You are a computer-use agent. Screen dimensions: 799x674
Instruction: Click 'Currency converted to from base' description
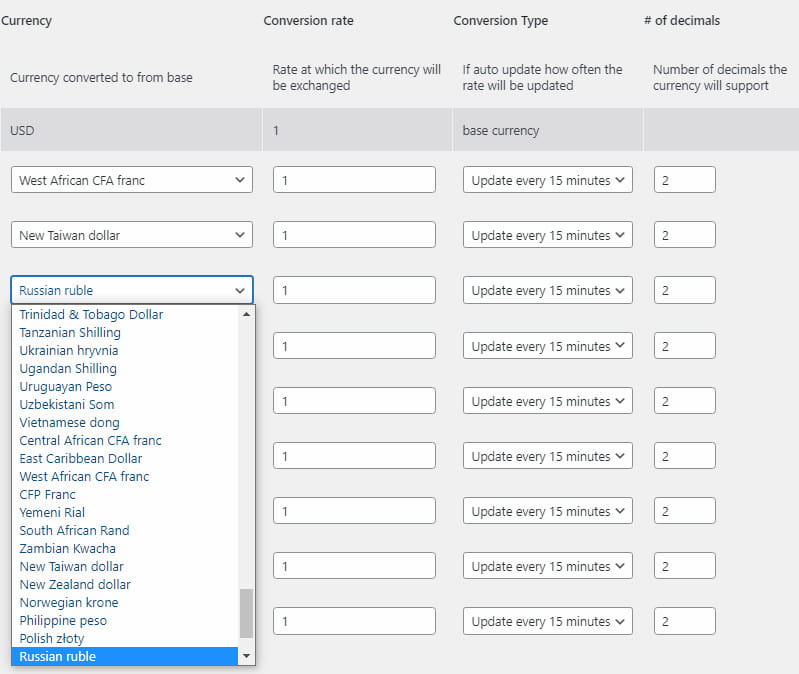101,77
